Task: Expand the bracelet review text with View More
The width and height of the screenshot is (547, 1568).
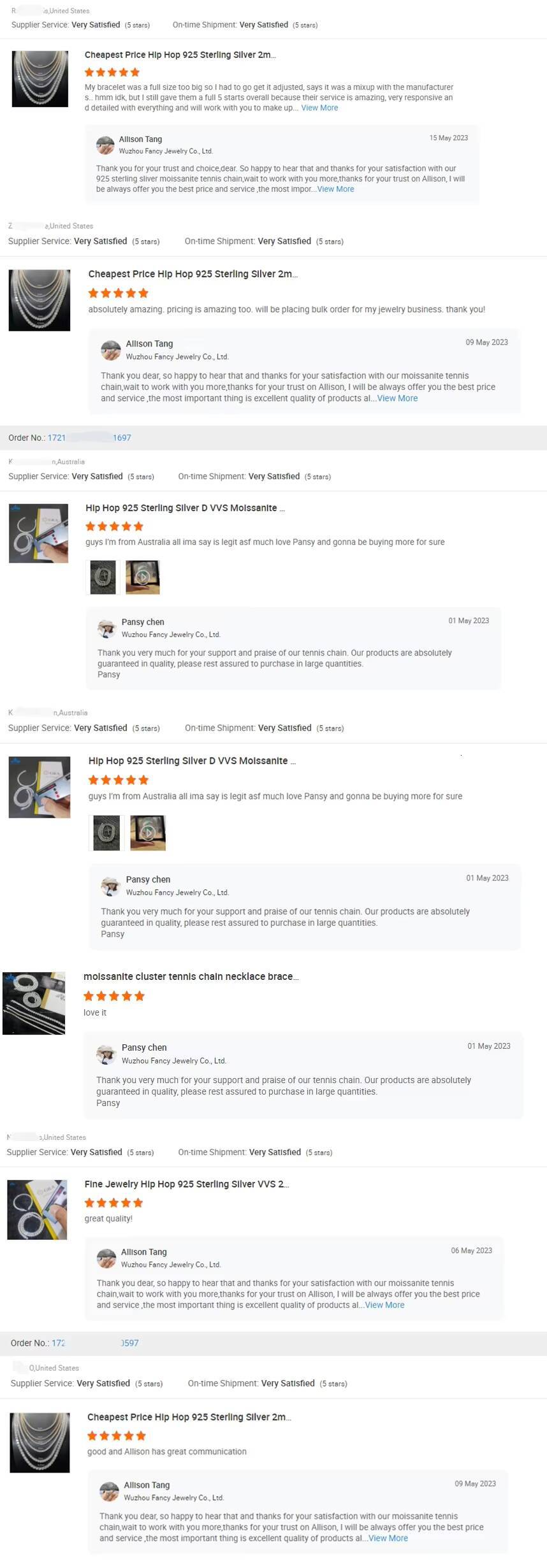Action: click(x=319, y=108)
